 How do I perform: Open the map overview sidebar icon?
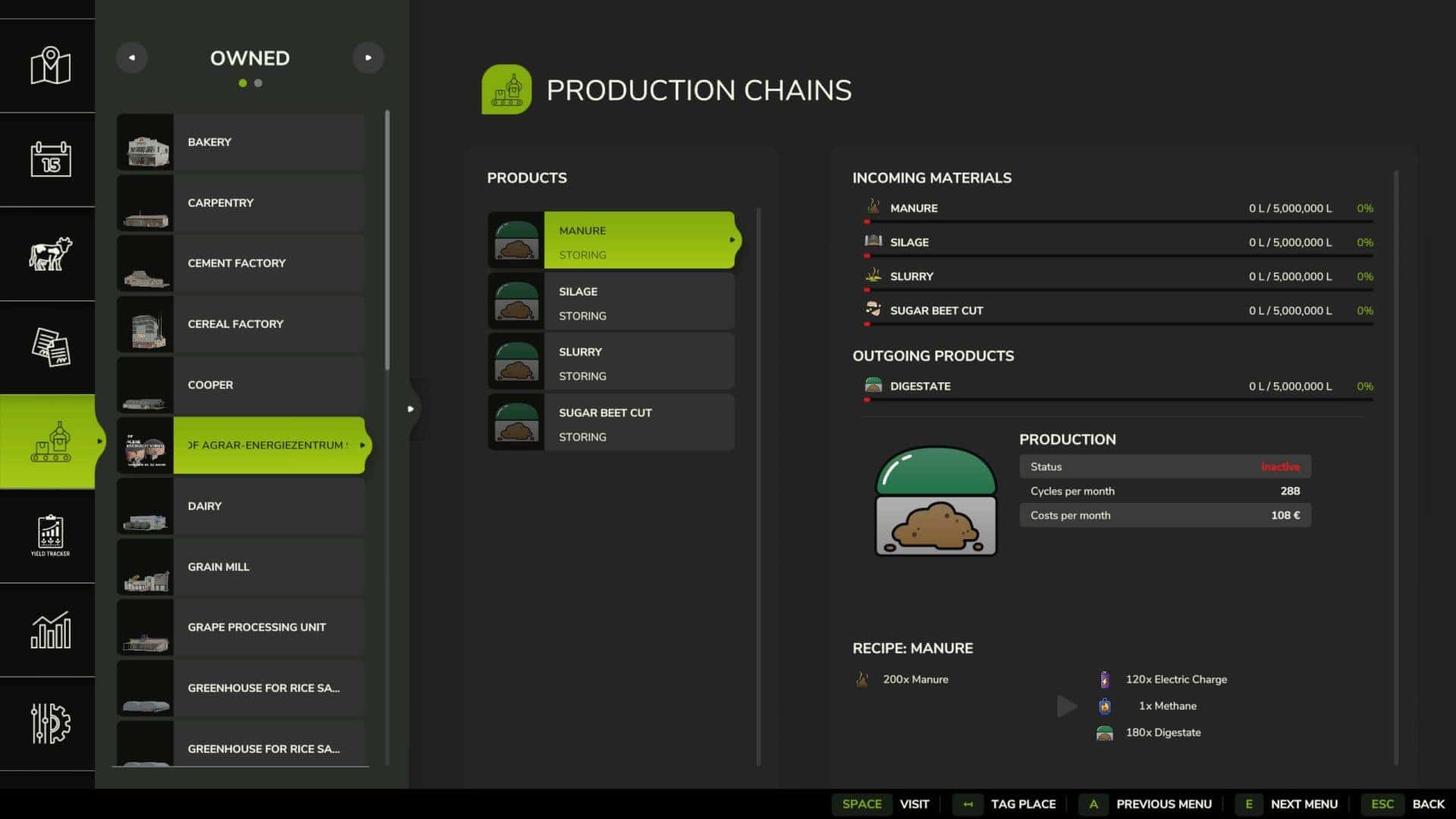click(50, 66)
